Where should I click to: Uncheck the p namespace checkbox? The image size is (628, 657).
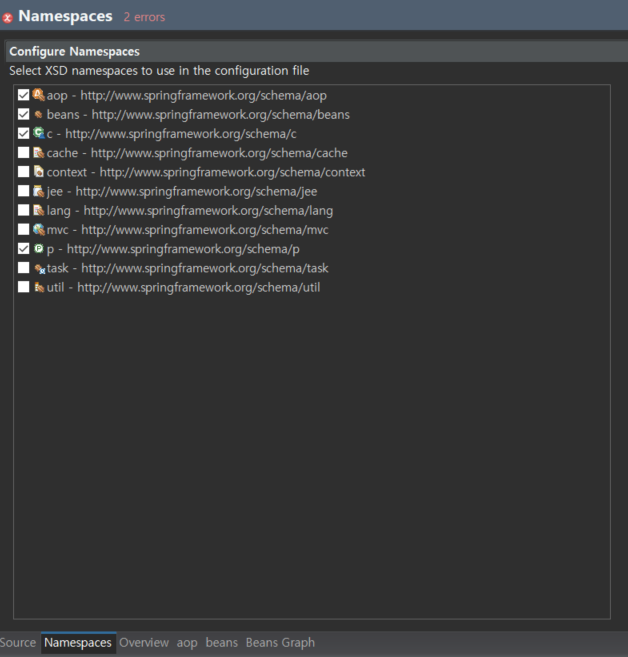(x=23, y=248)
